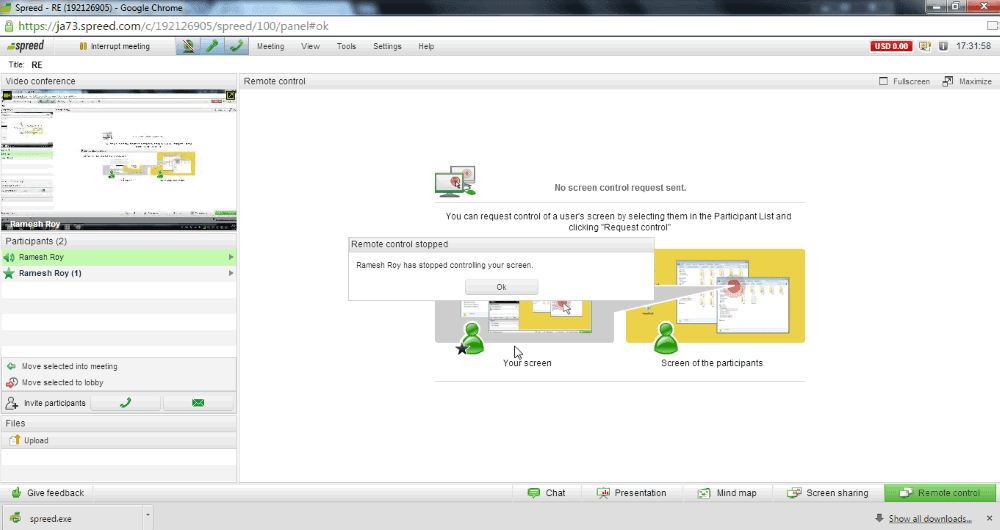This screenshot has height=530, width=1000.
Task: Click speaker icon beside Ramesh Roy
Action: 9,257
